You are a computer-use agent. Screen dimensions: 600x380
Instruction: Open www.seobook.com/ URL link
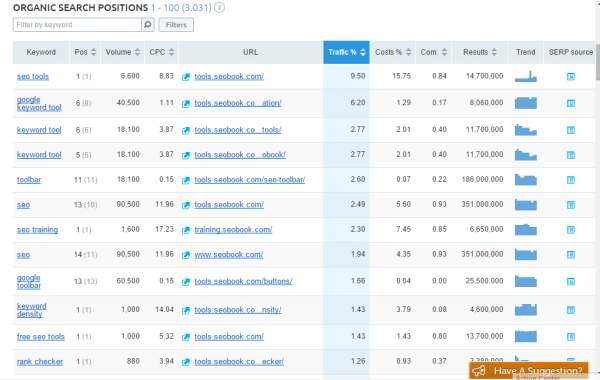point(228,255)
